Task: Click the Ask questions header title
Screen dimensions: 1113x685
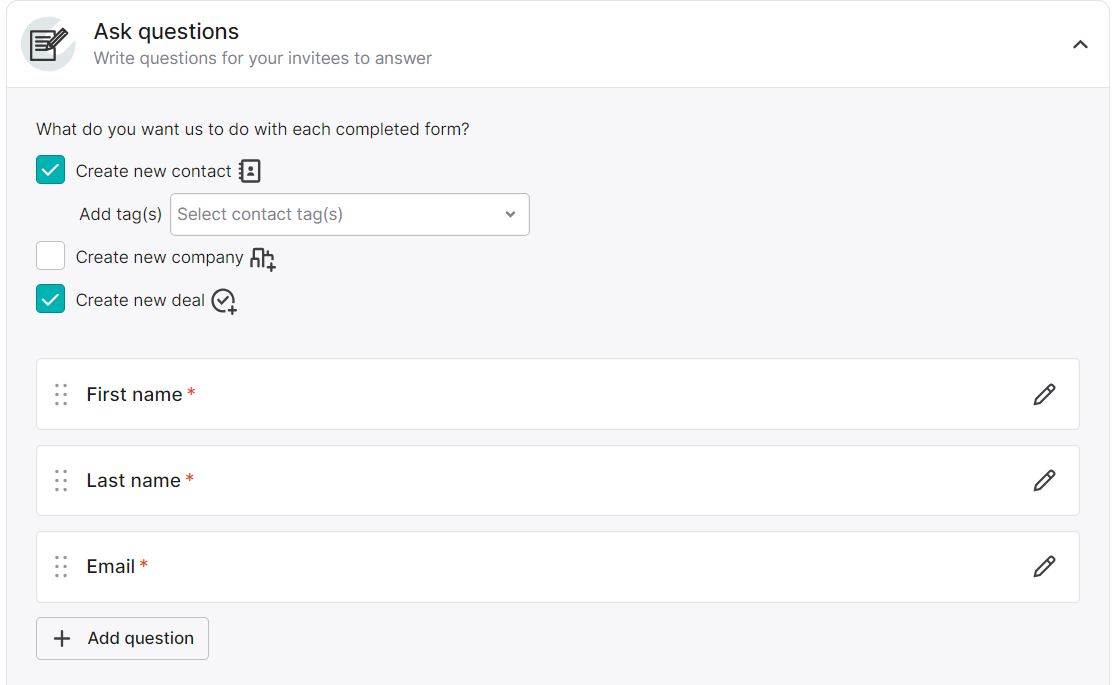Action: [166, 31]
